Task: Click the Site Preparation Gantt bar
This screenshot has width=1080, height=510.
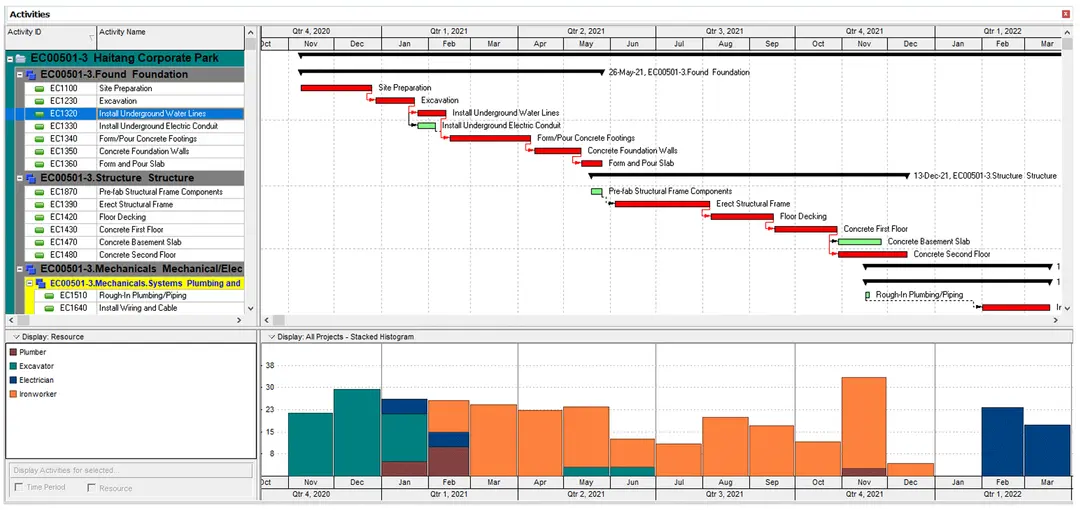Action: coord(336,88)
